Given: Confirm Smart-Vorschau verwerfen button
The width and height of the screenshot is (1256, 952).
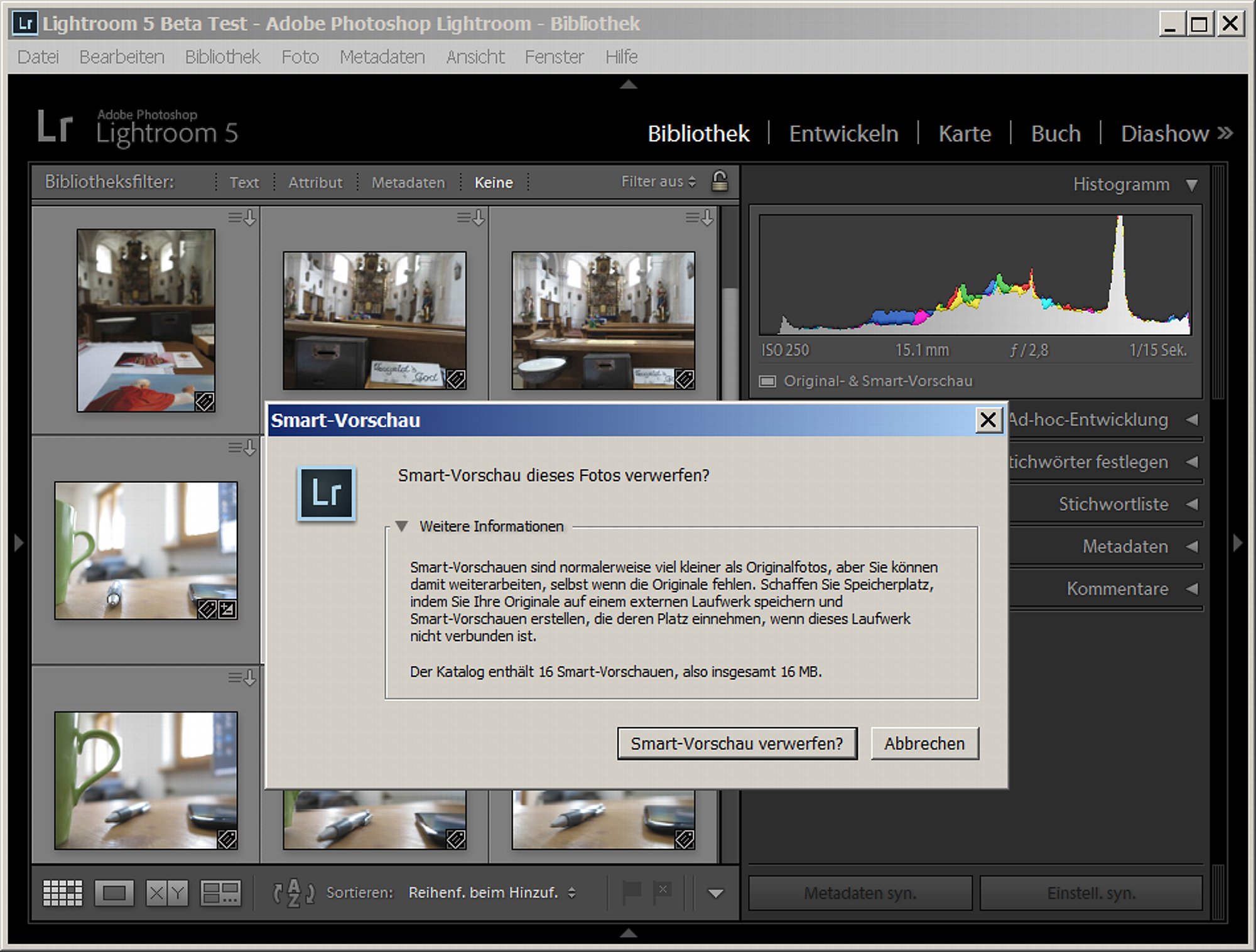Looking at the screenshot, I should tap(737, 744).
